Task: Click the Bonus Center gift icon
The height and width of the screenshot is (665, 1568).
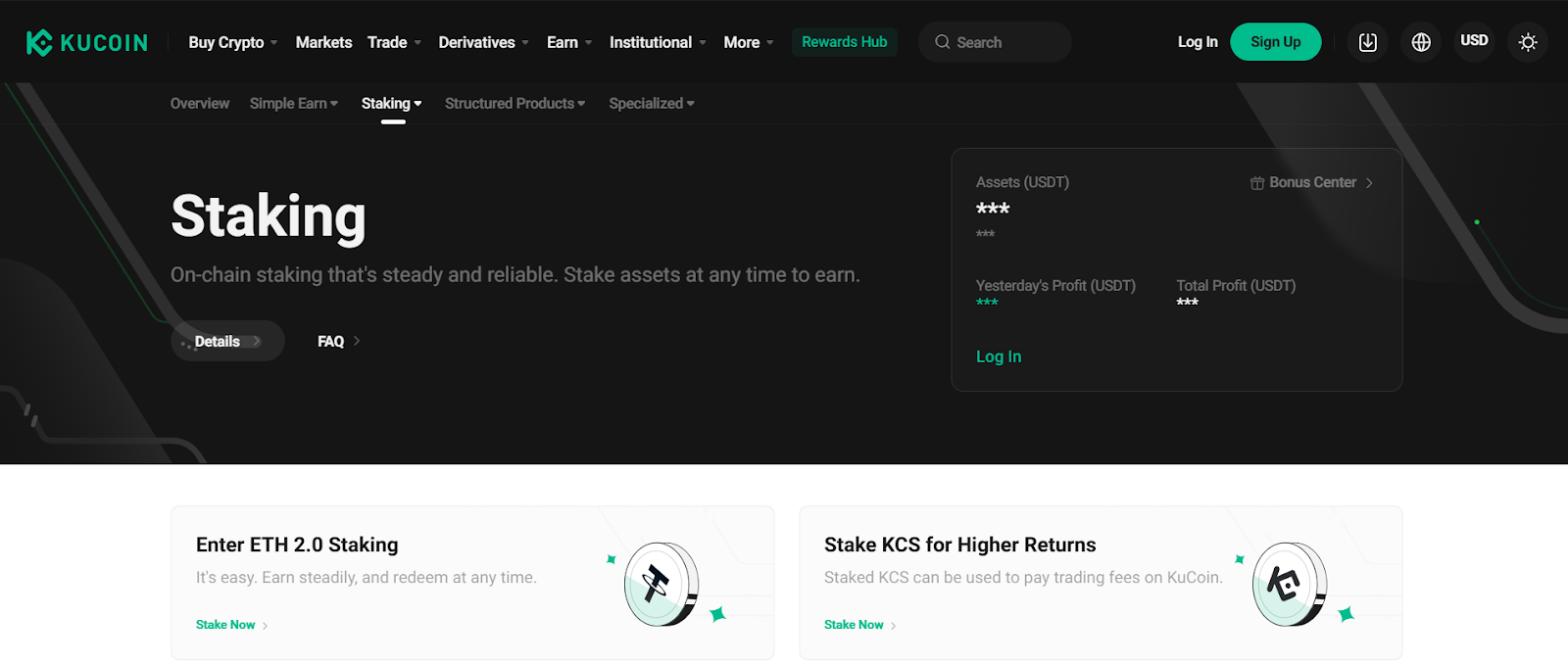Action: tap(1256, 183)
